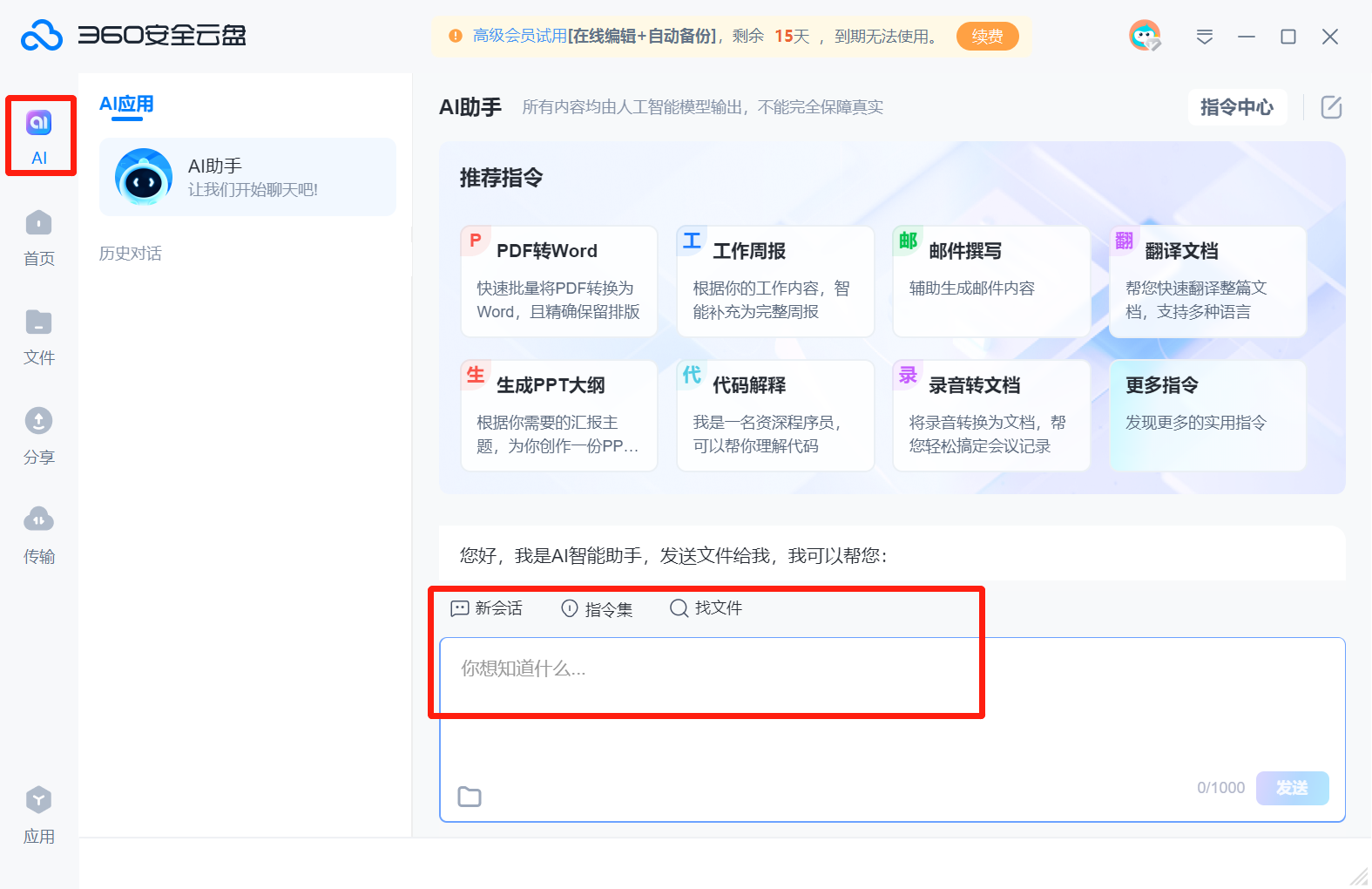Attach file using folder icon
This screenshot has width=1372, height=889.
coord(470,797)
